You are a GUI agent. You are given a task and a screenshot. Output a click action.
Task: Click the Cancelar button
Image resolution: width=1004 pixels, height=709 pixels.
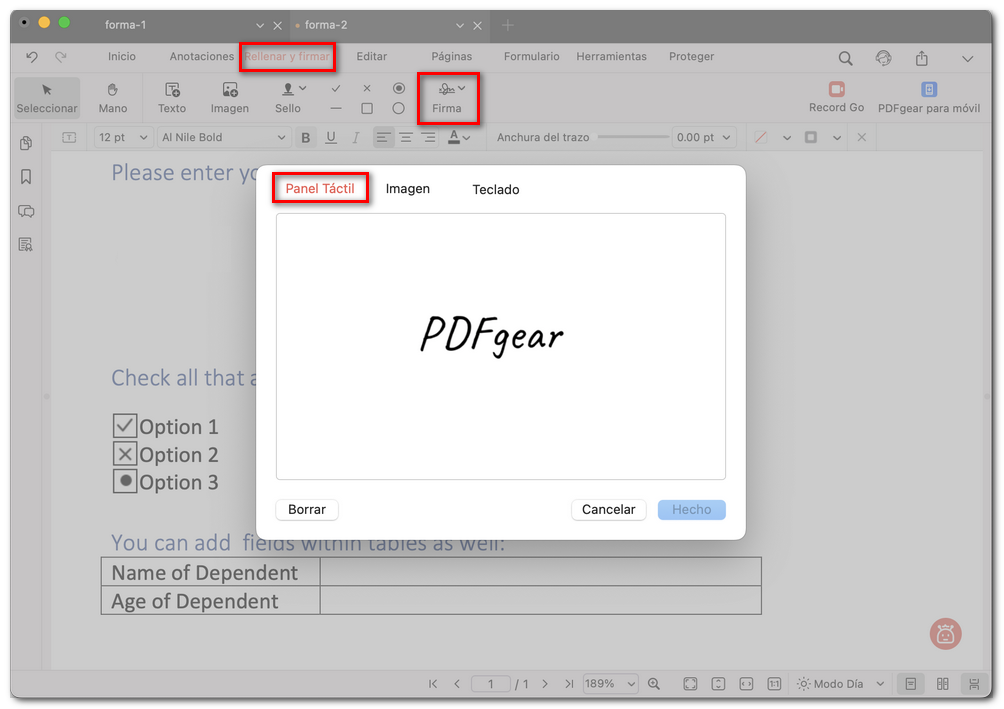[608, 510]
